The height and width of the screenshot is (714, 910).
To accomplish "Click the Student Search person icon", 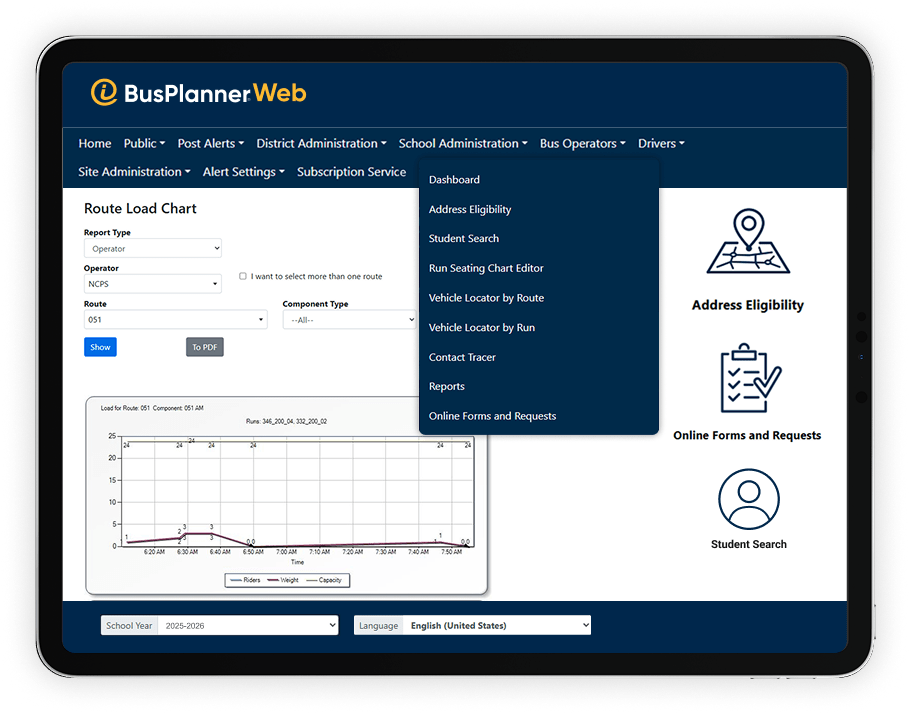I will (x=748, y=499).
